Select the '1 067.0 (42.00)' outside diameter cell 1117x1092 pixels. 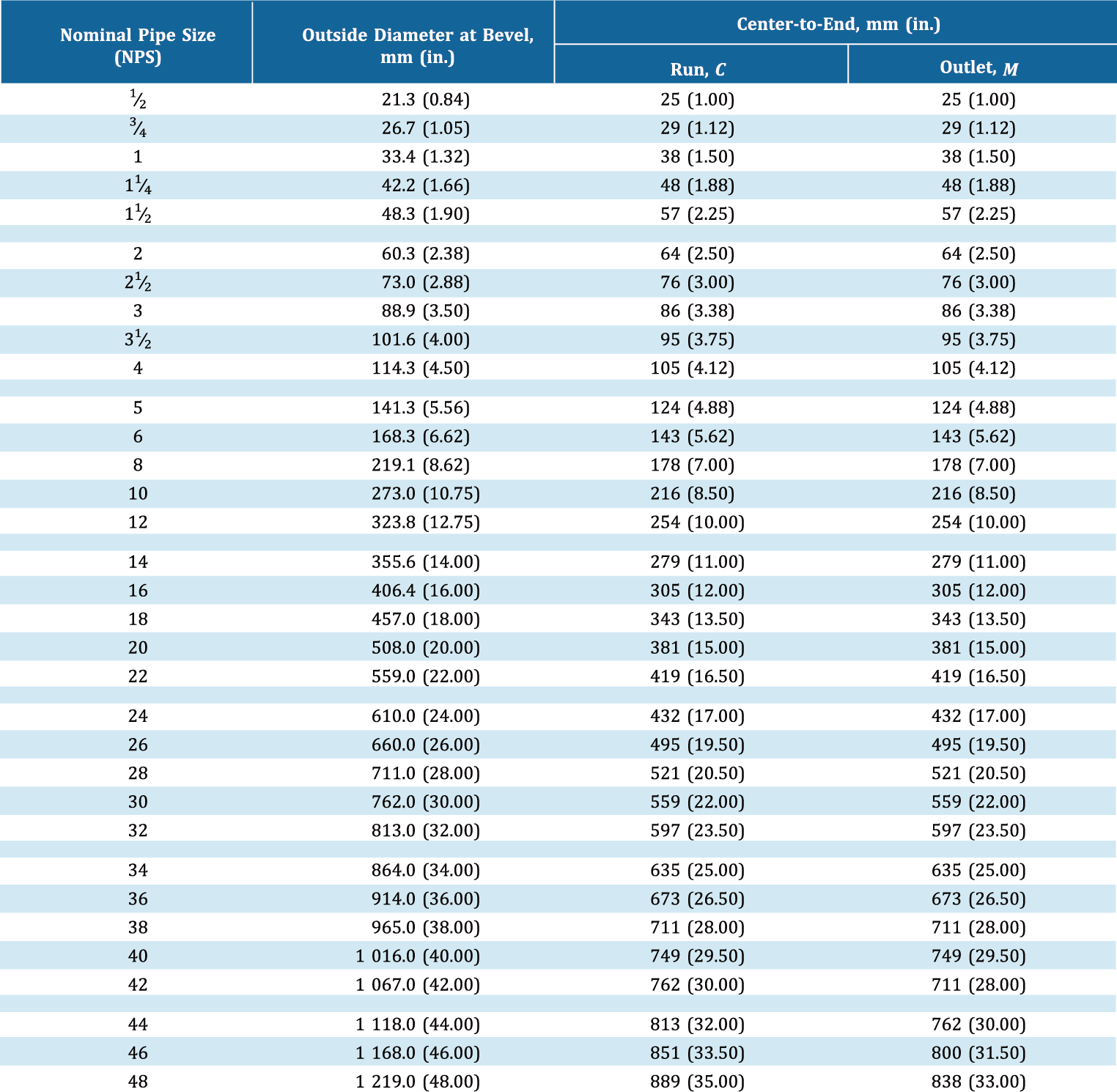tap(418, 984)
